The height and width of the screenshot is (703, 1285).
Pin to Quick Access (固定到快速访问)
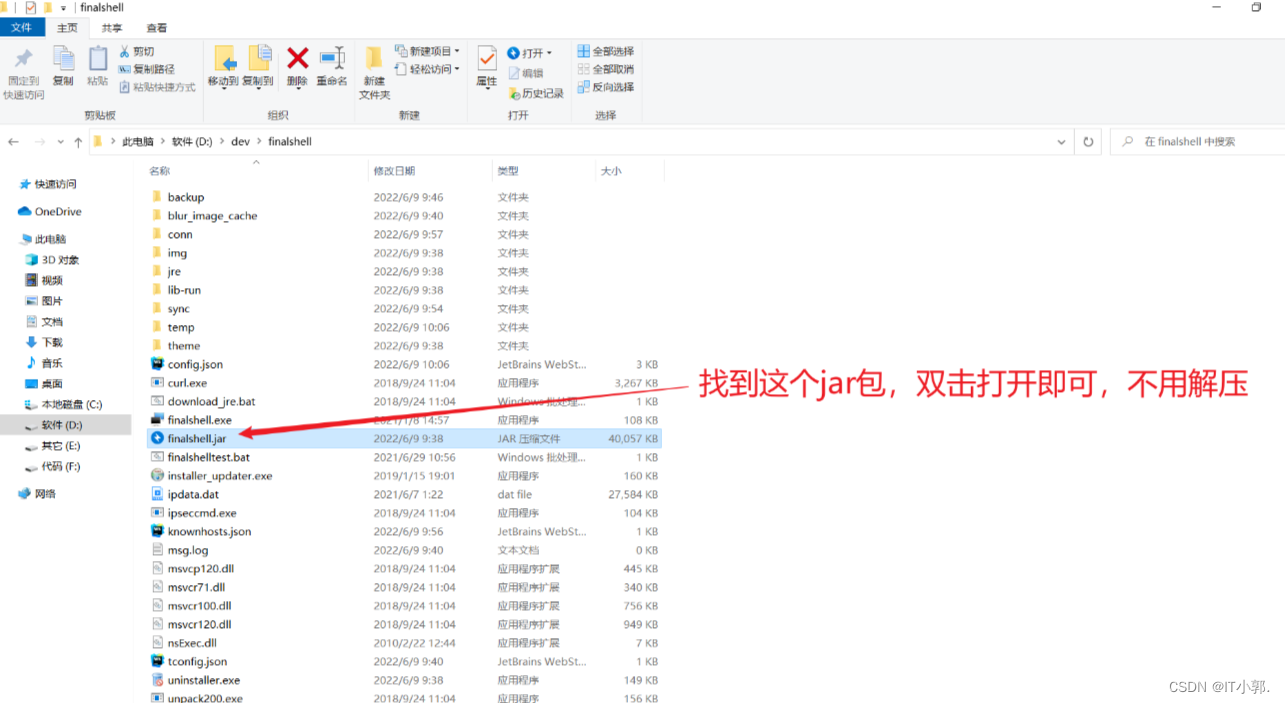click(x=23, y=70)
